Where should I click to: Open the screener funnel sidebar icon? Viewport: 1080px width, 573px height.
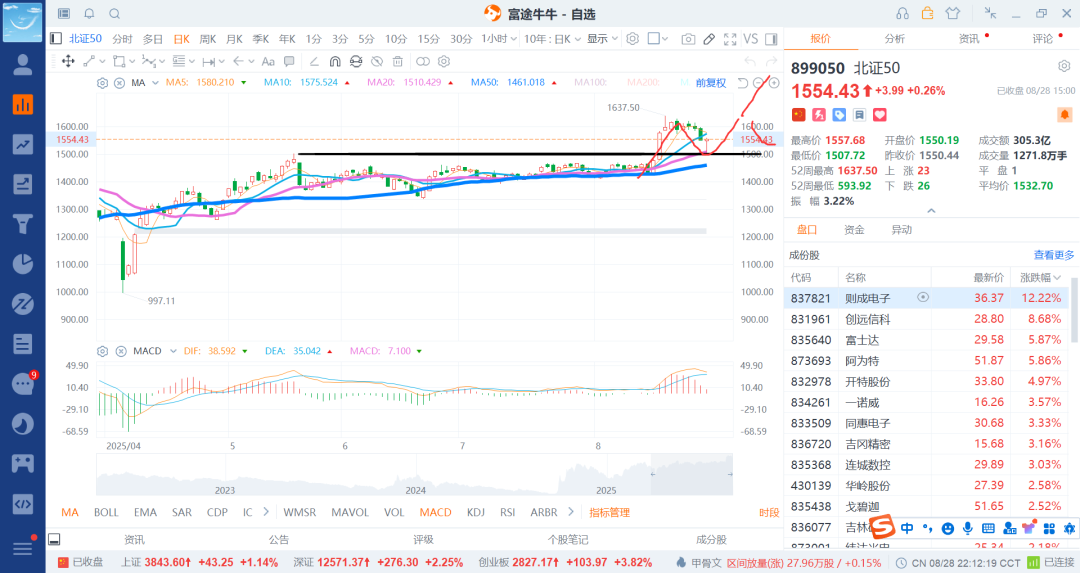[23, 224]
